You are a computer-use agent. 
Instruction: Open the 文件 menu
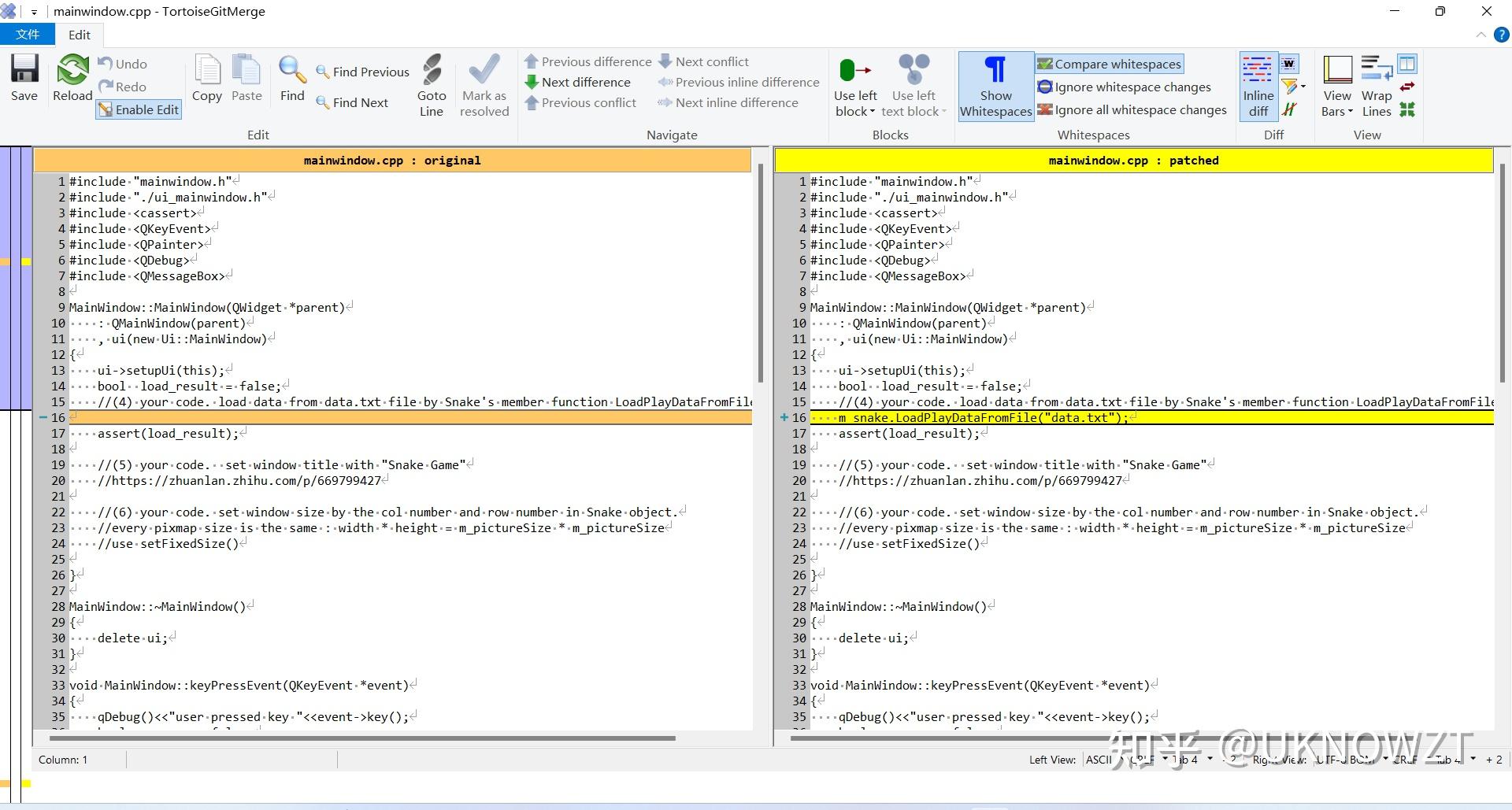(x=28, y=35)
